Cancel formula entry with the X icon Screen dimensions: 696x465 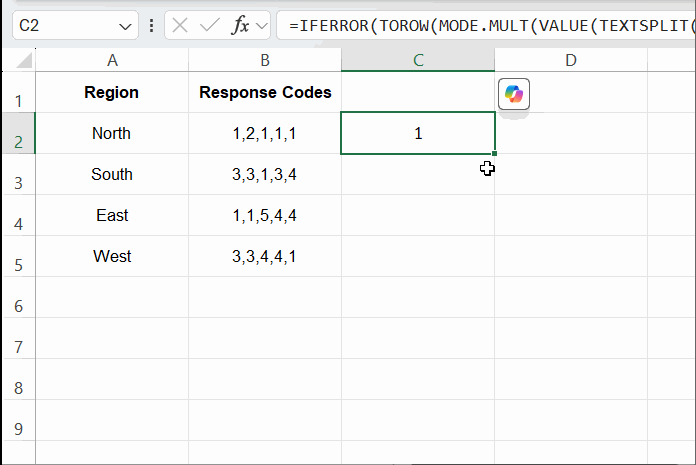coord(180,26)
